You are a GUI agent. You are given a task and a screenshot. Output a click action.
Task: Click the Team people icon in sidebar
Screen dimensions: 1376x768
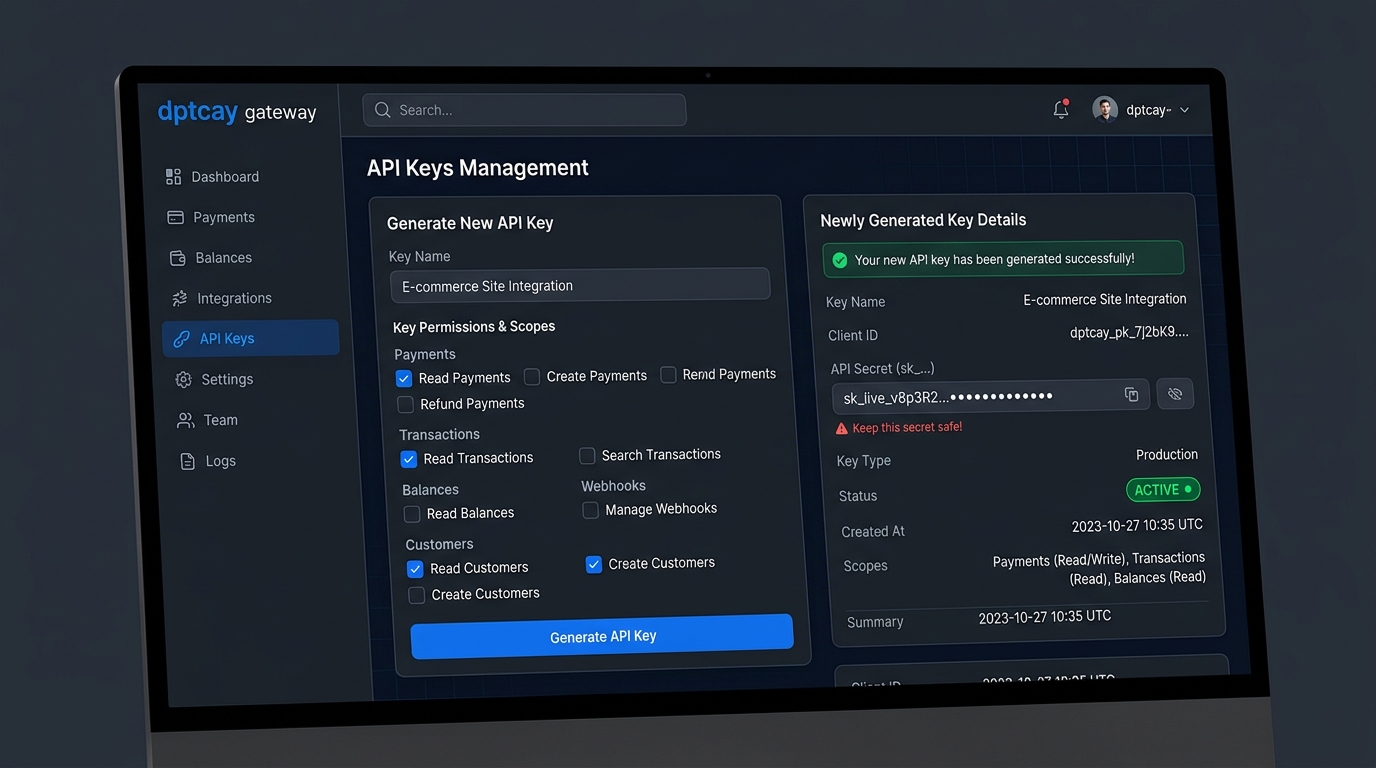[185, 420]
